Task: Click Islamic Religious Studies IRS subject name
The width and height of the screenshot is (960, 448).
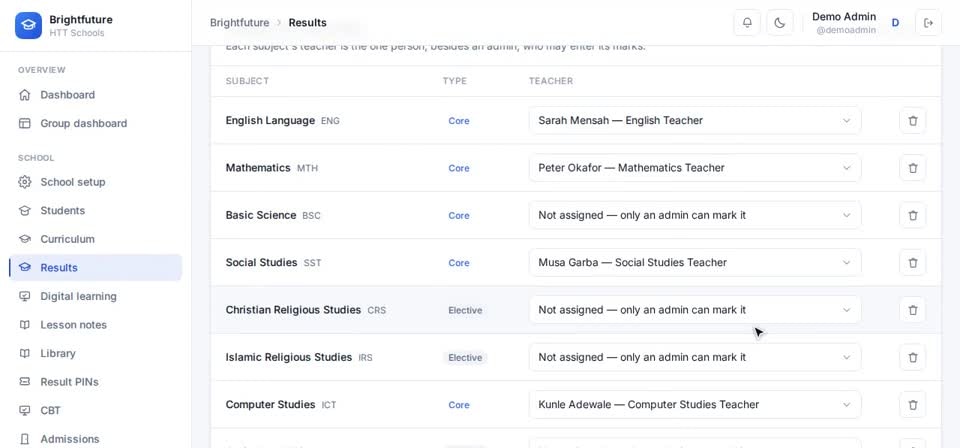Action: point(299,357)
